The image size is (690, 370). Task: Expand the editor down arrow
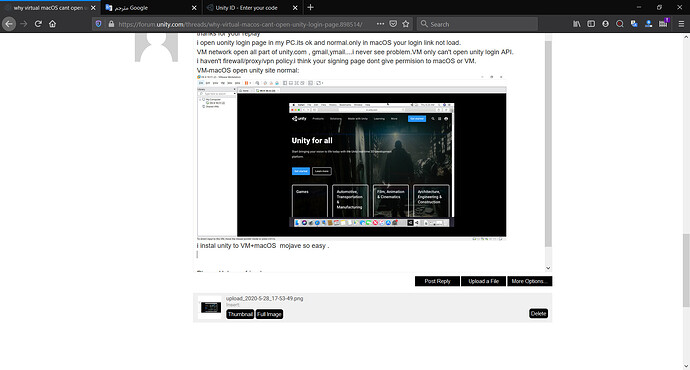click(x=548, y=268)
